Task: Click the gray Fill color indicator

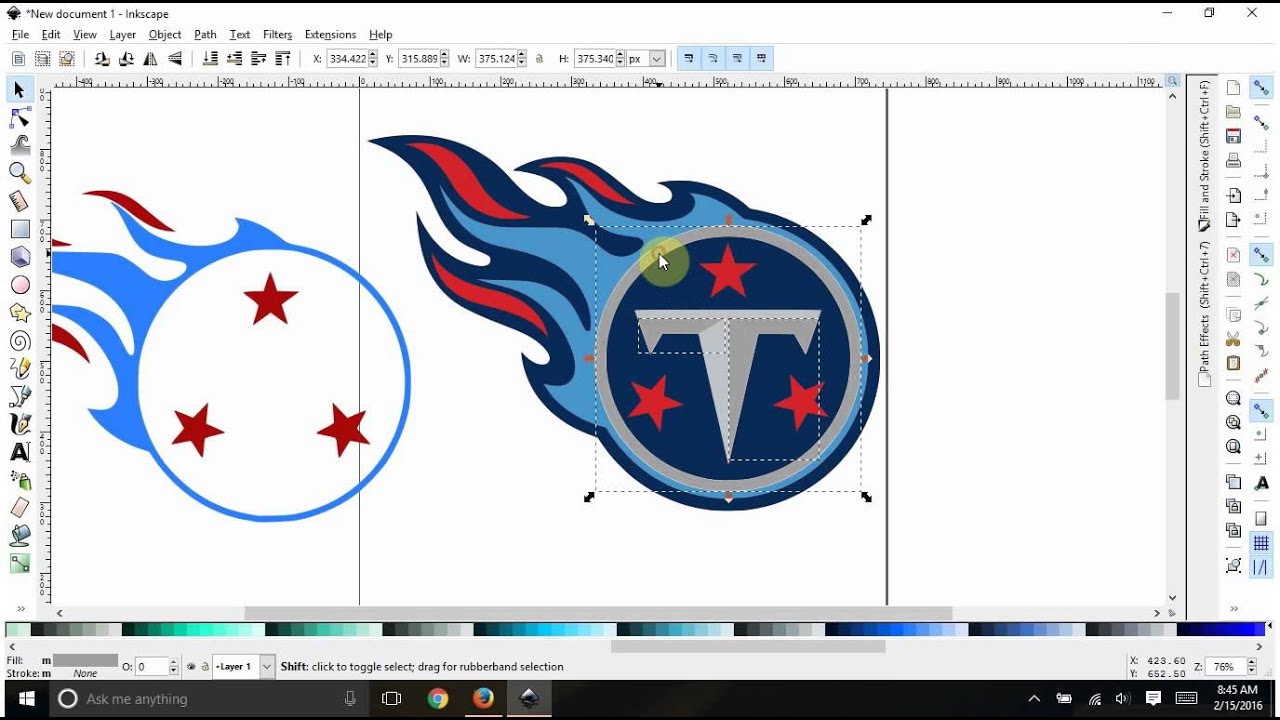Action: [x=85, y=661]
